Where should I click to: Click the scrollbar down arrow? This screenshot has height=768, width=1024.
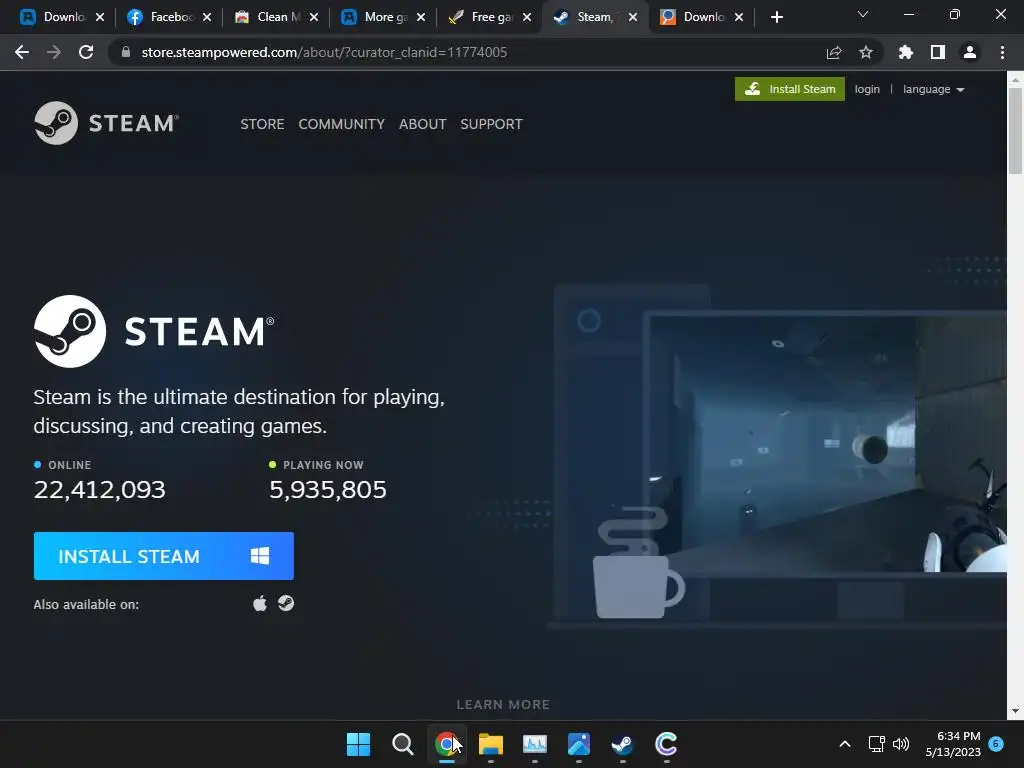(x=1015, y=711)
